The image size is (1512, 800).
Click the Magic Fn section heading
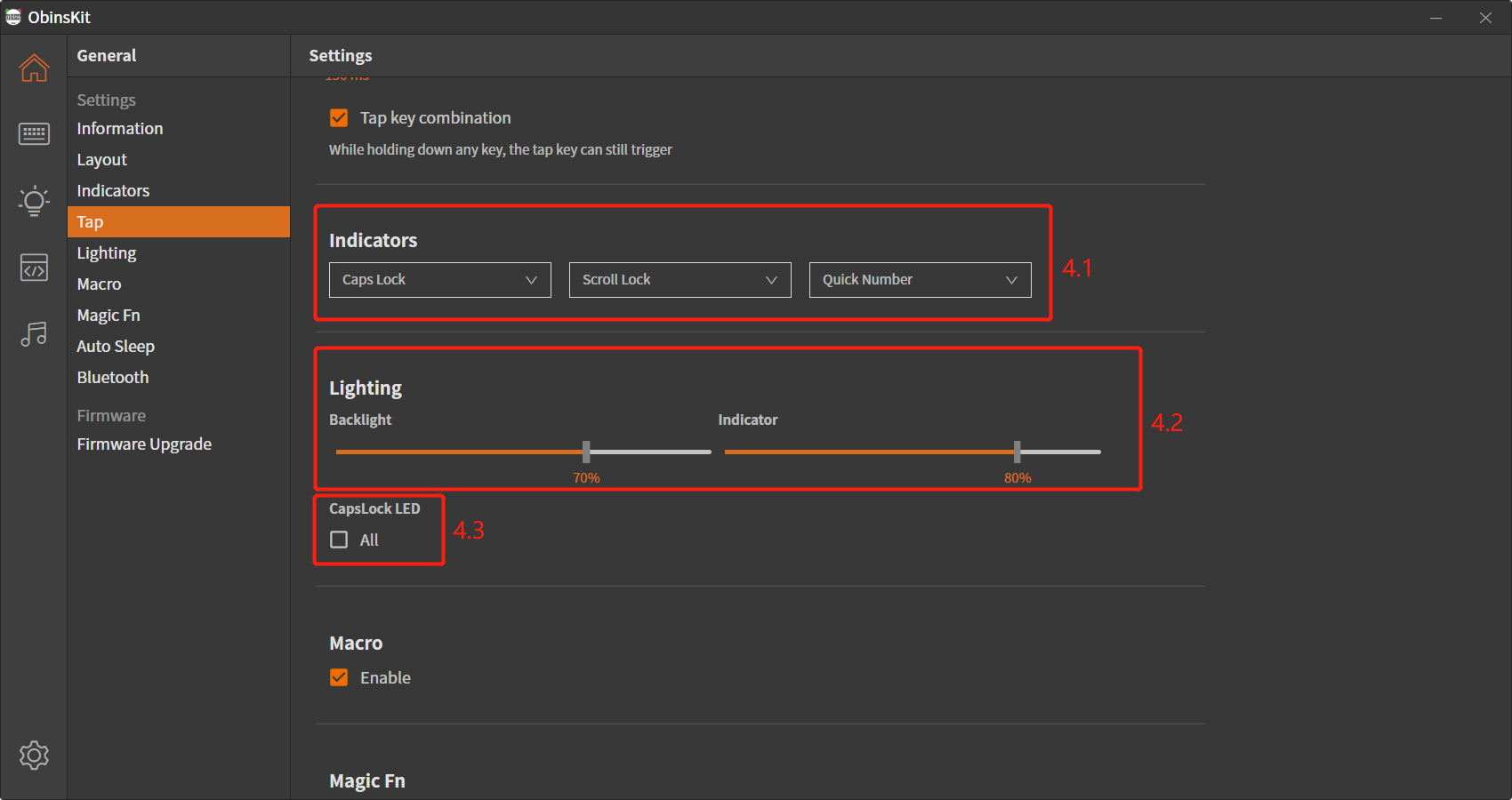click(367, 780)
